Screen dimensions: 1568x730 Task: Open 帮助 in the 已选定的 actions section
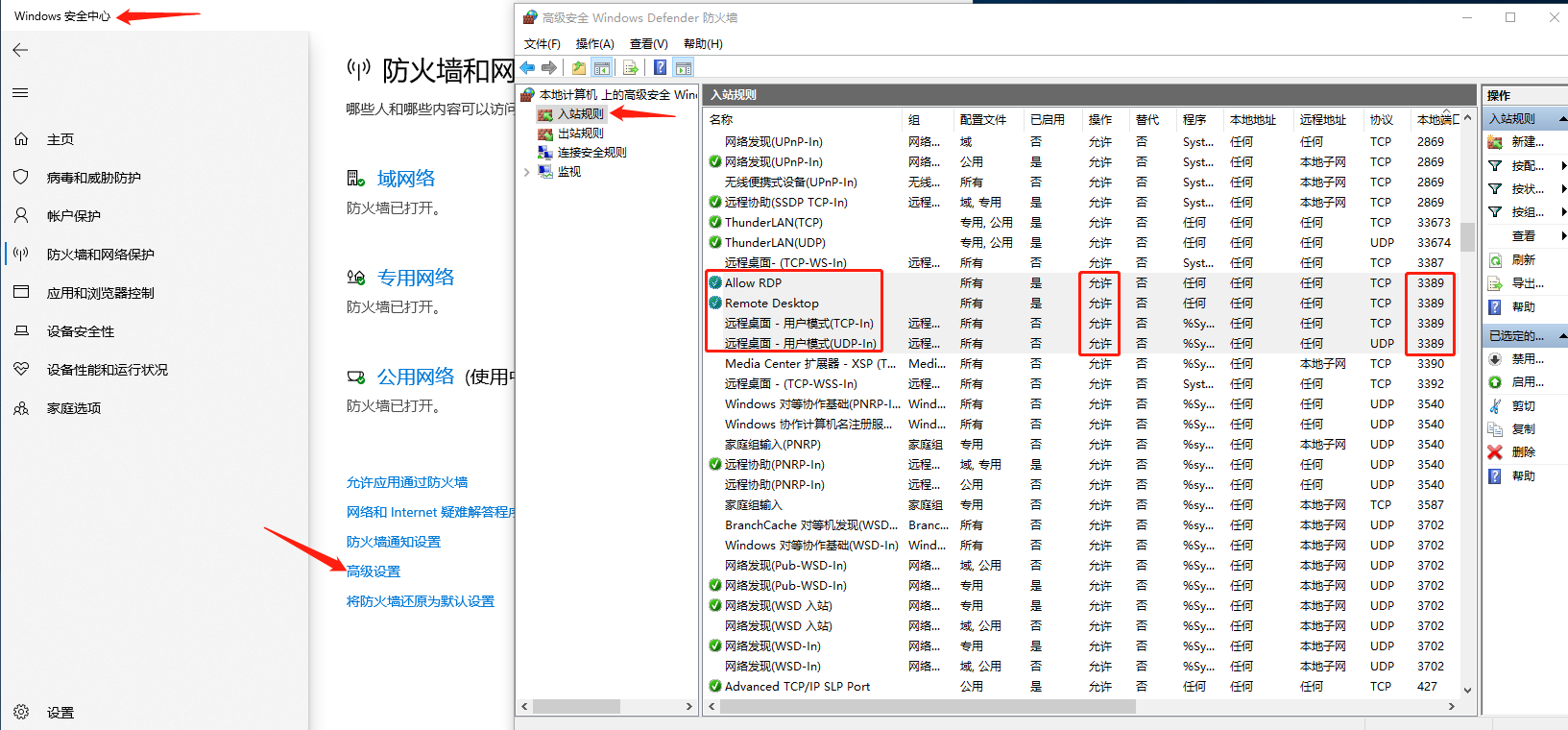[1523, 476]
